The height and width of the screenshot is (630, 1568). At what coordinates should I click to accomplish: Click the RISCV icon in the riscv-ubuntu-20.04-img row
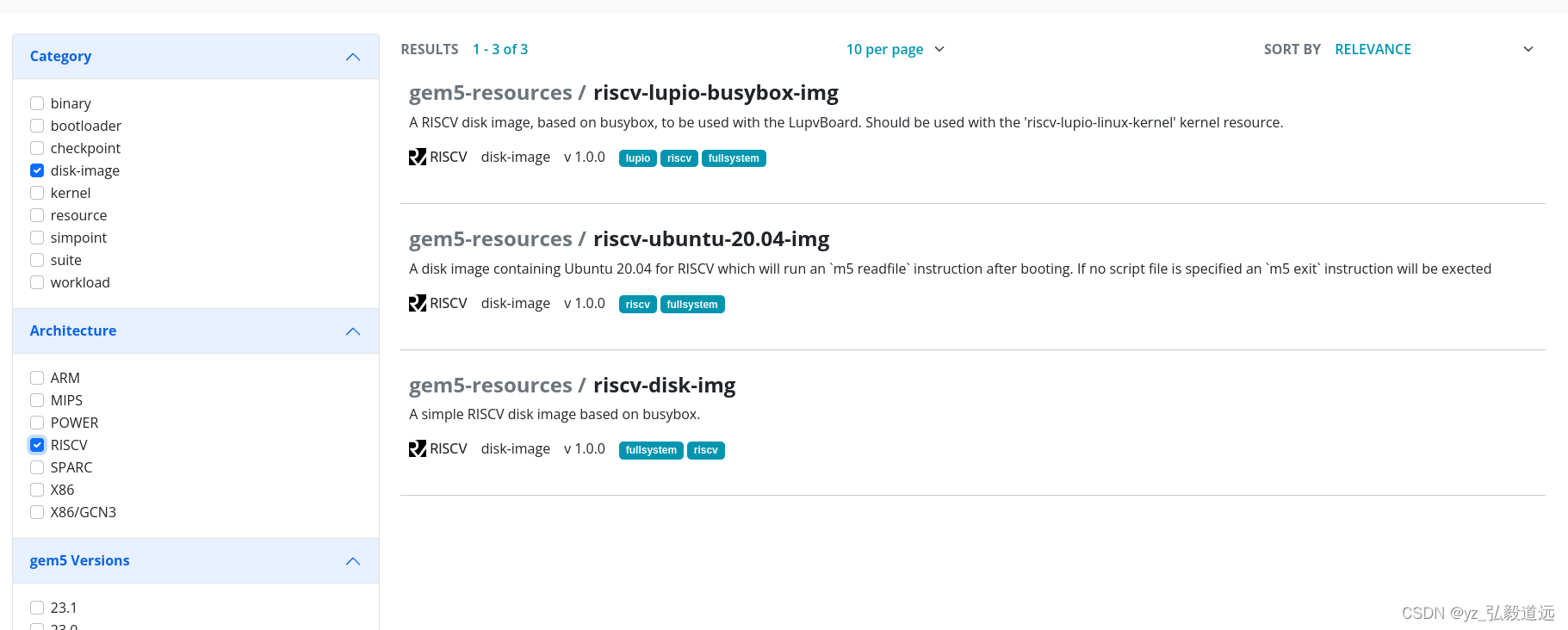[418, 303]
